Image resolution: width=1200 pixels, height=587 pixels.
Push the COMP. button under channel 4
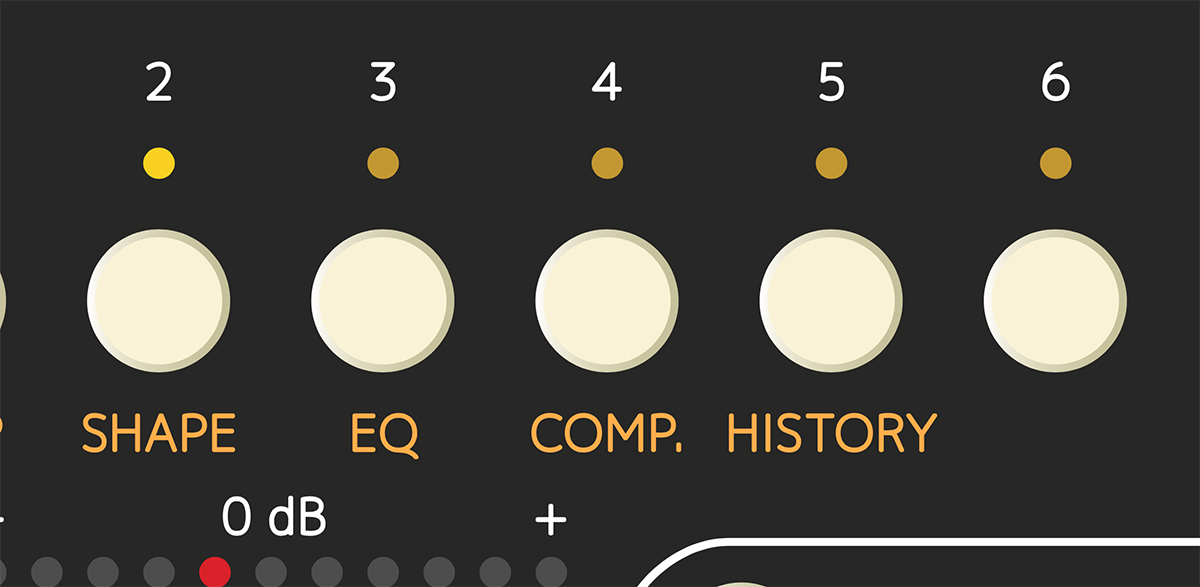pyautogui.click(x=607, y=300)
